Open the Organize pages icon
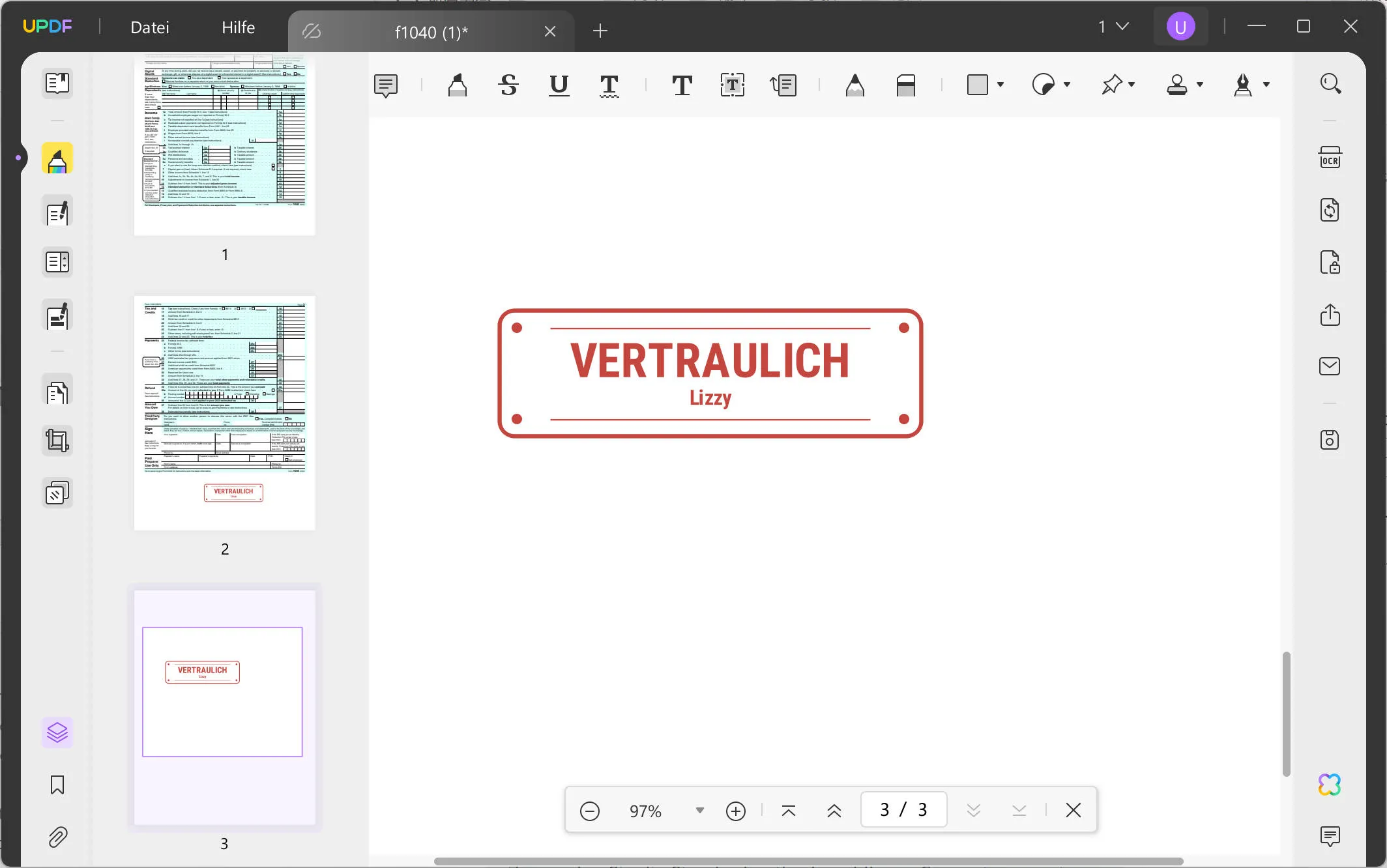The image size is (1387, 868). click(57, 262)
